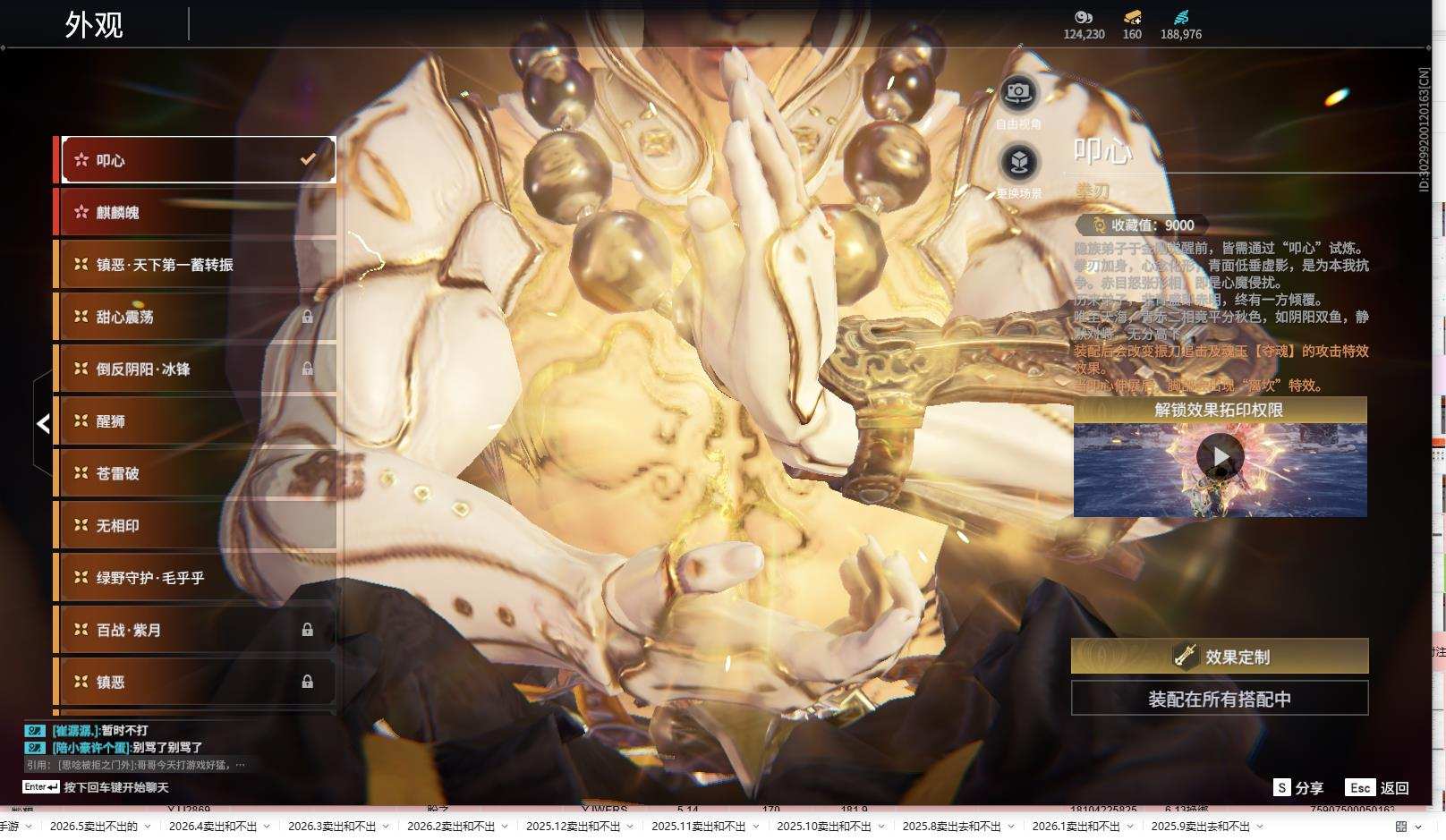Select the 绿野守护·毛乎乎 skin entry
Screen dimensions: 1446x840
pyautogui.click(x=195, y=577)
